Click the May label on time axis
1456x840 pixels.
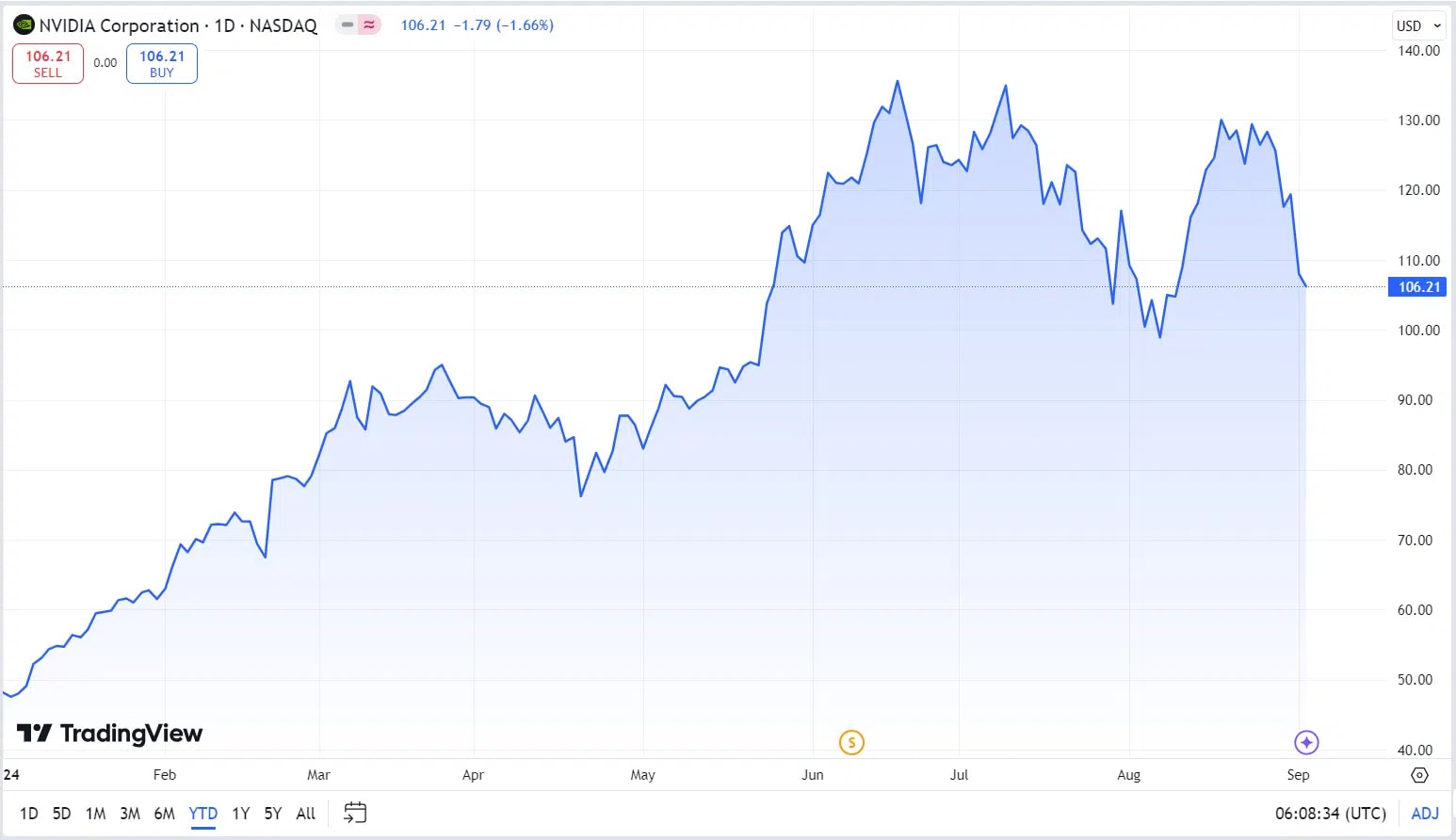[x=642, y=775]
